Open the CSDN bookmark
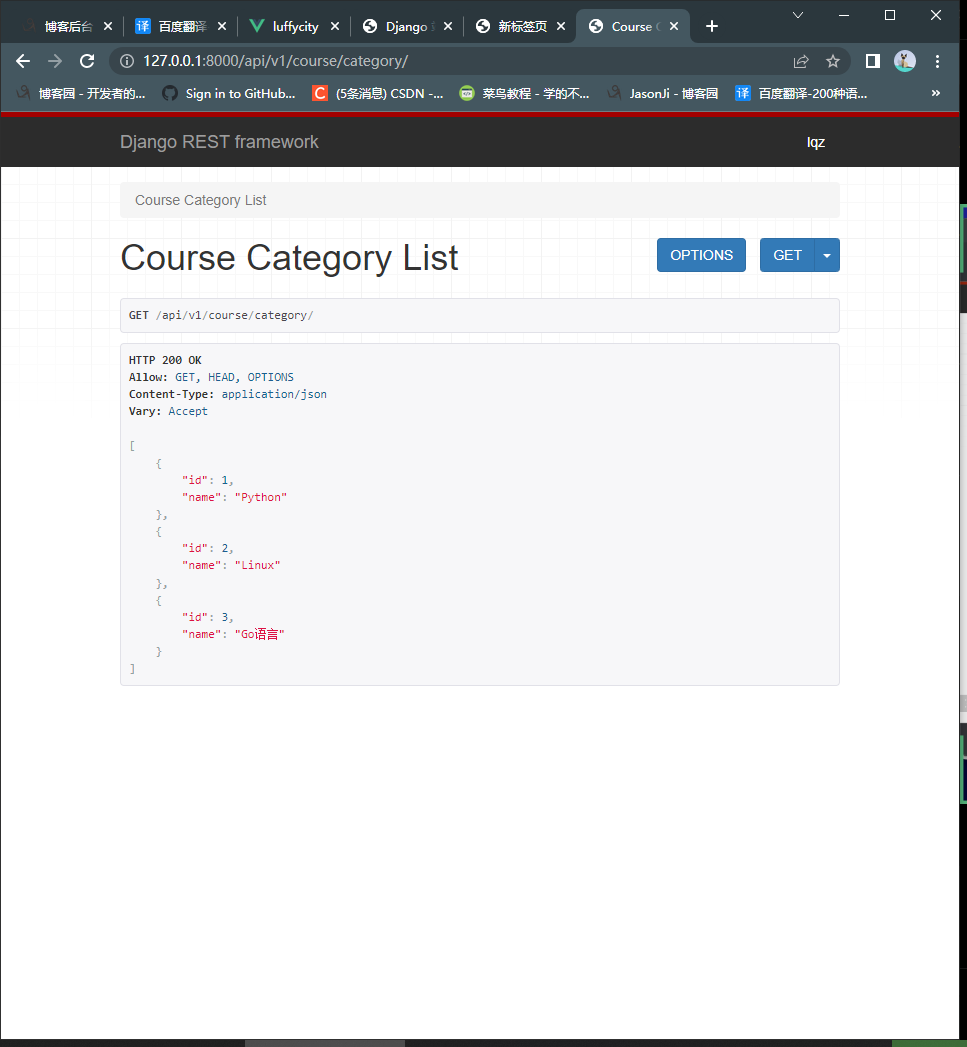 (378, 93)
